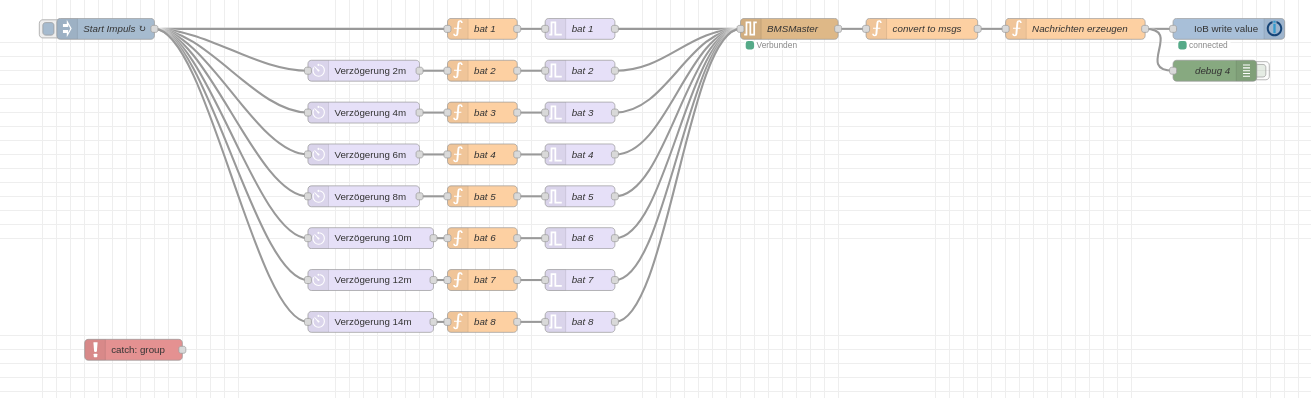The image size is (1311, 398).
Task: Select the IoB write value node
Action: tap(1228, 29)
